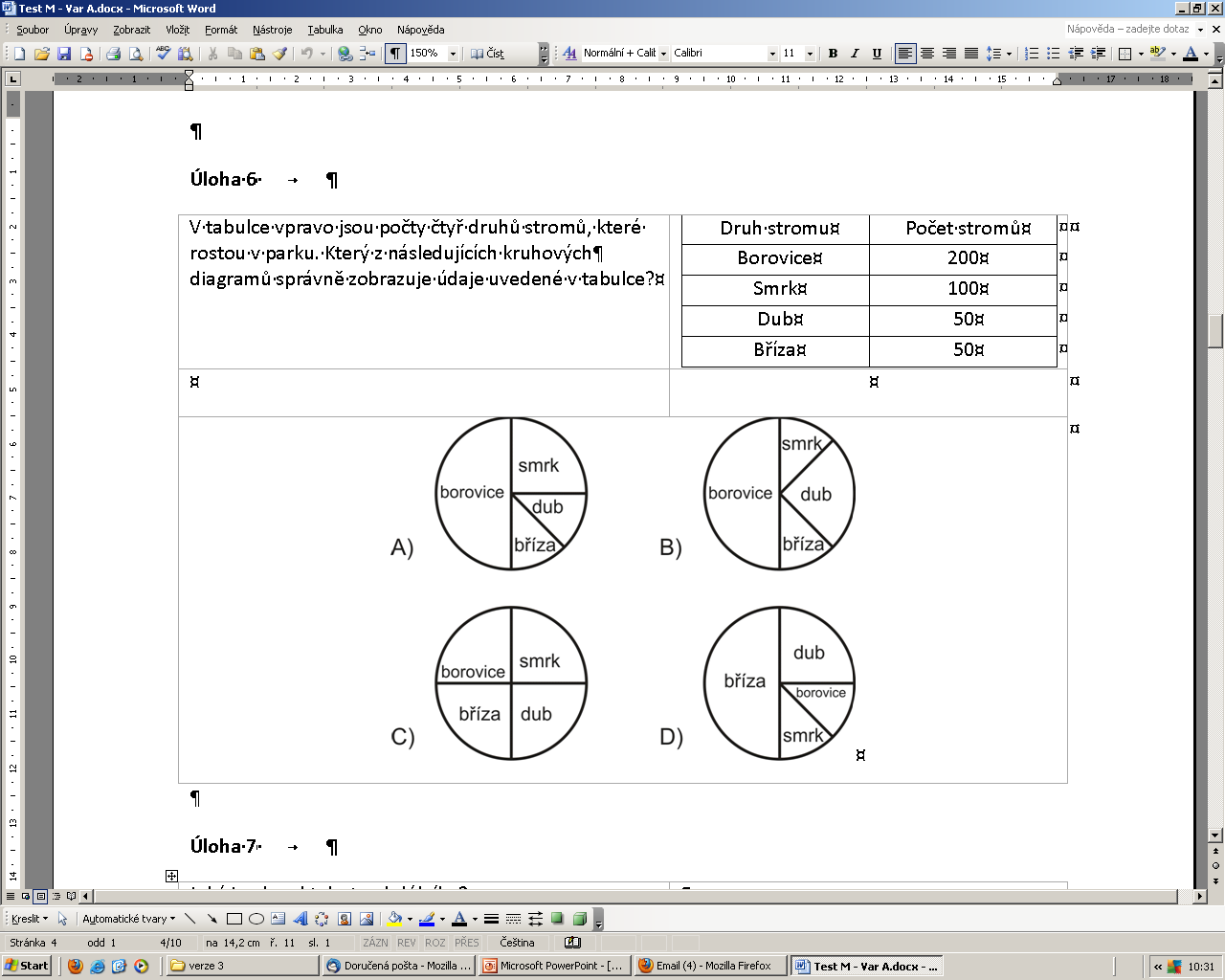The image size is (1225, 980).
Task: Insert a hyperlink
Action: point(345,54)
